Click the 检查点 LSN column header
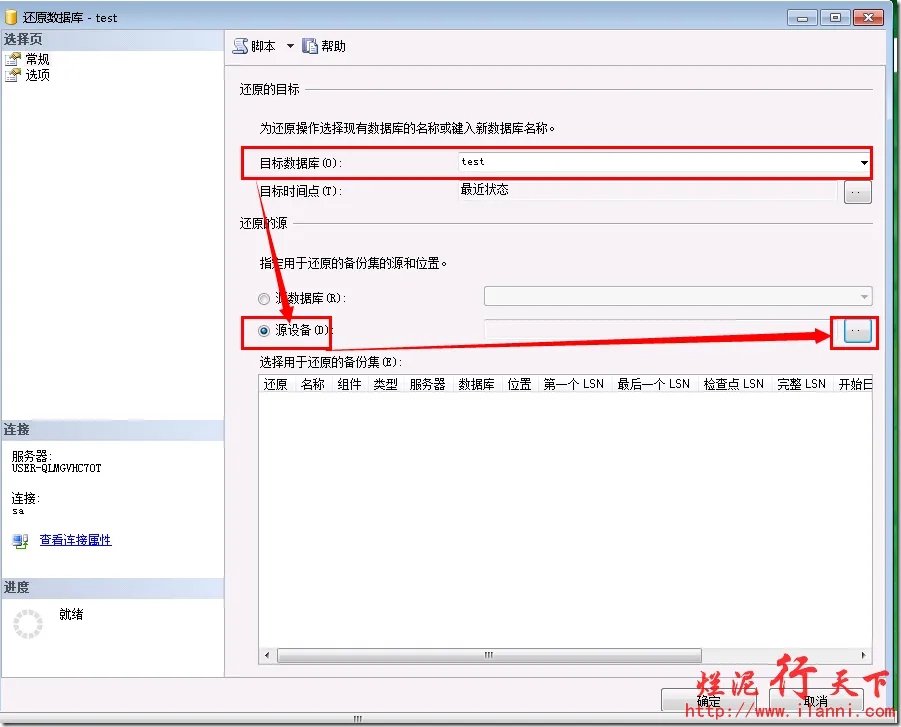 (734, 384)
